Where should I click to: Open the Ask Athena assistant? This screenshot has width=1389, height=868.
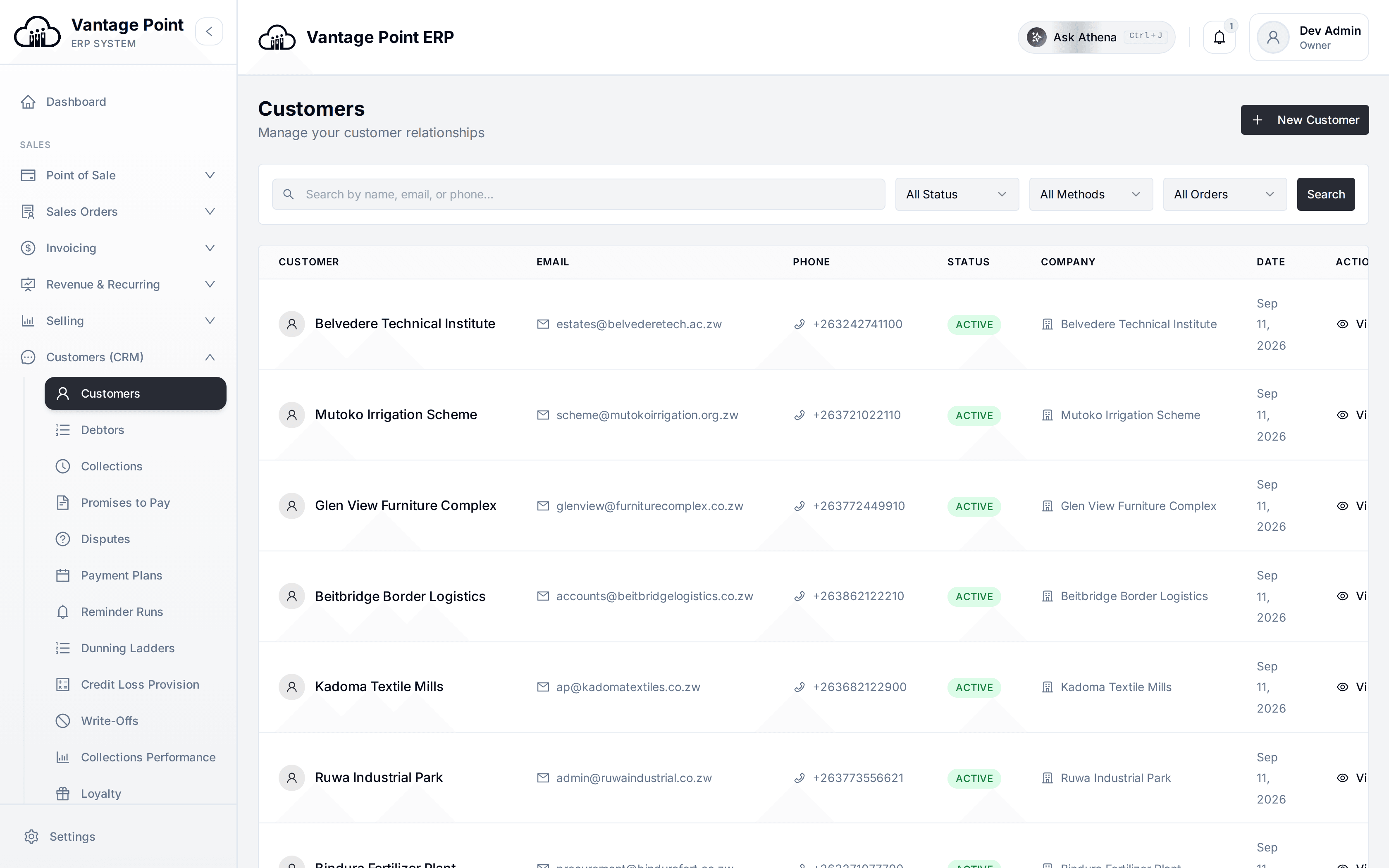tap(1096, 37)
